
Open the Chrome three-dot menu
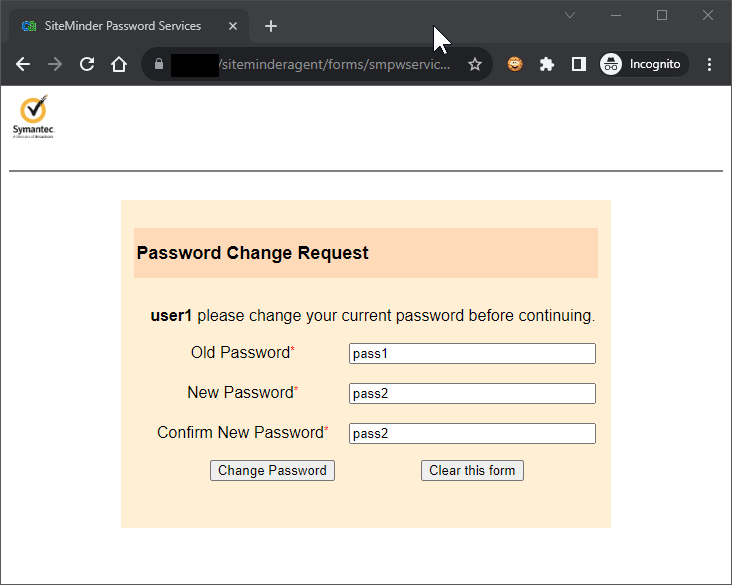point(710,64)
